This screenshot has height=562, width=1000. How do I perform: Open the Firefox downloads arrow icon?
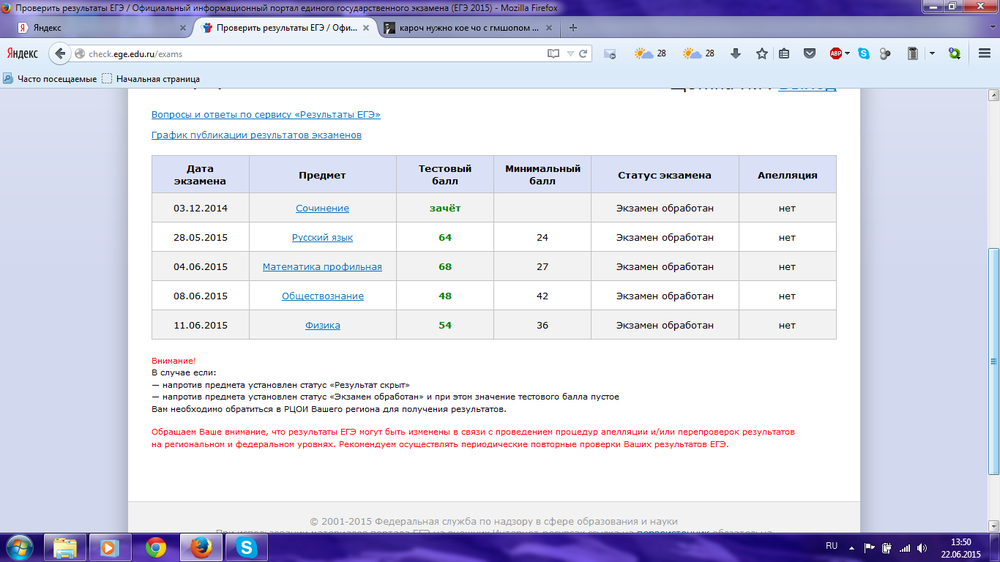pyautogui.click(x=736, y=53)
